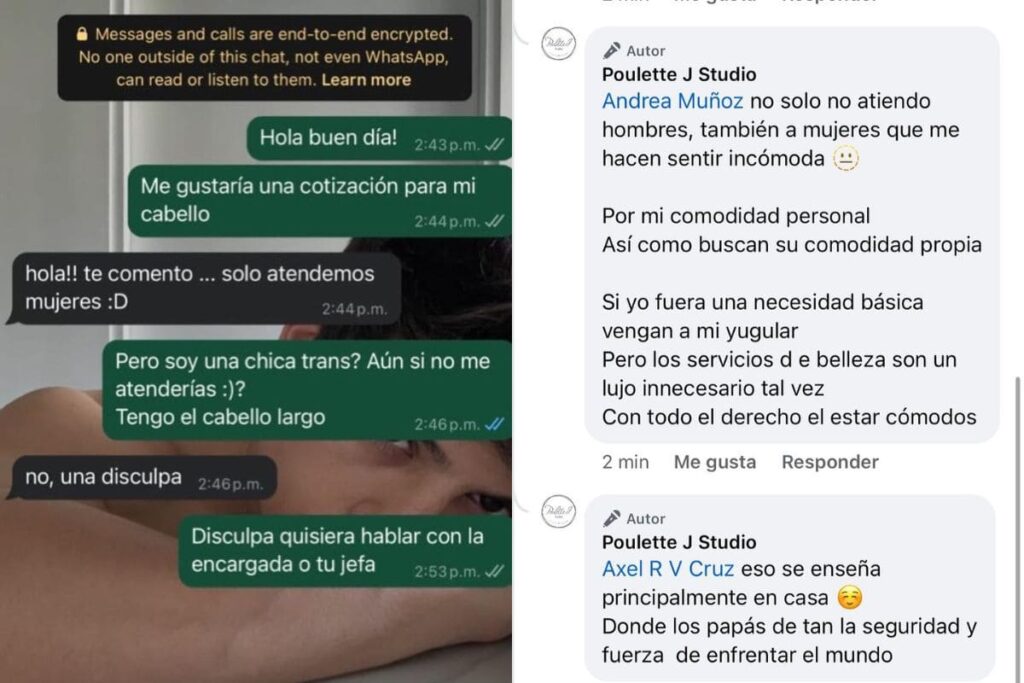
Task: Click the lock icon in encryption notice
Action: 82,34
